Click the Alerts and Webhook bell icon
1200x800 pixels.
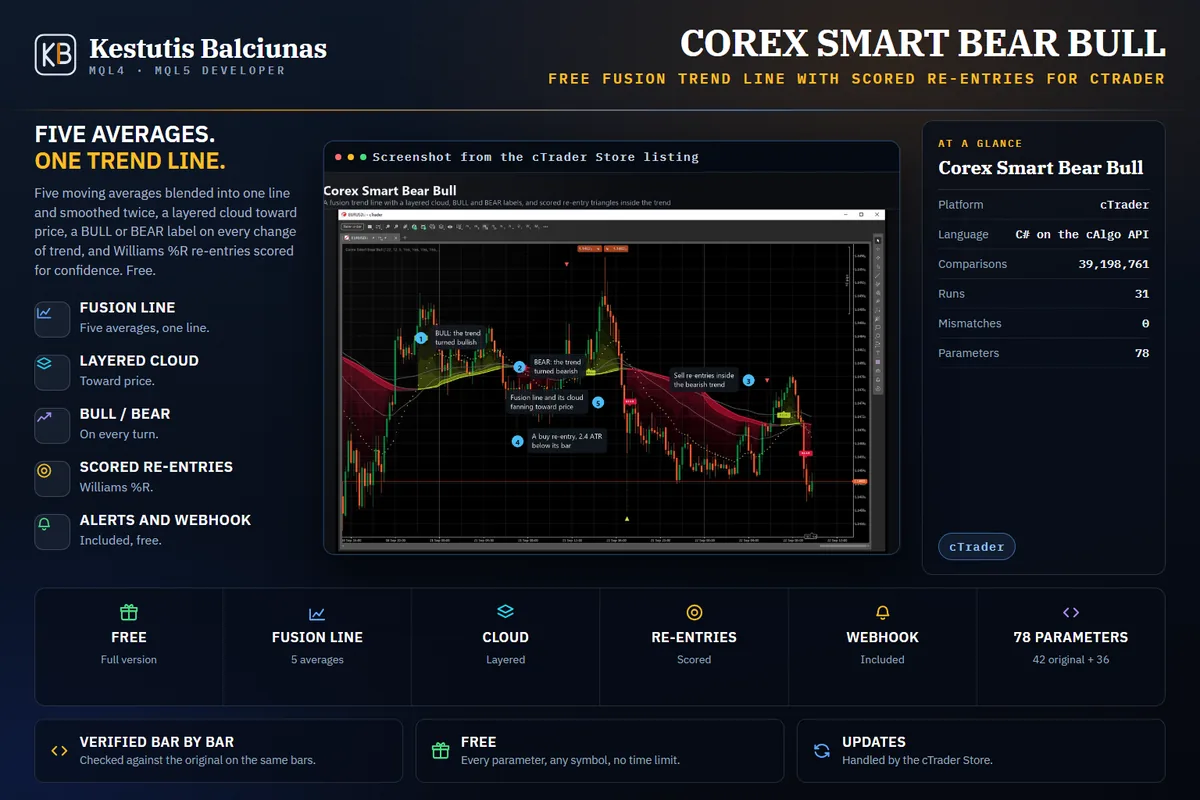pos(44,525)
